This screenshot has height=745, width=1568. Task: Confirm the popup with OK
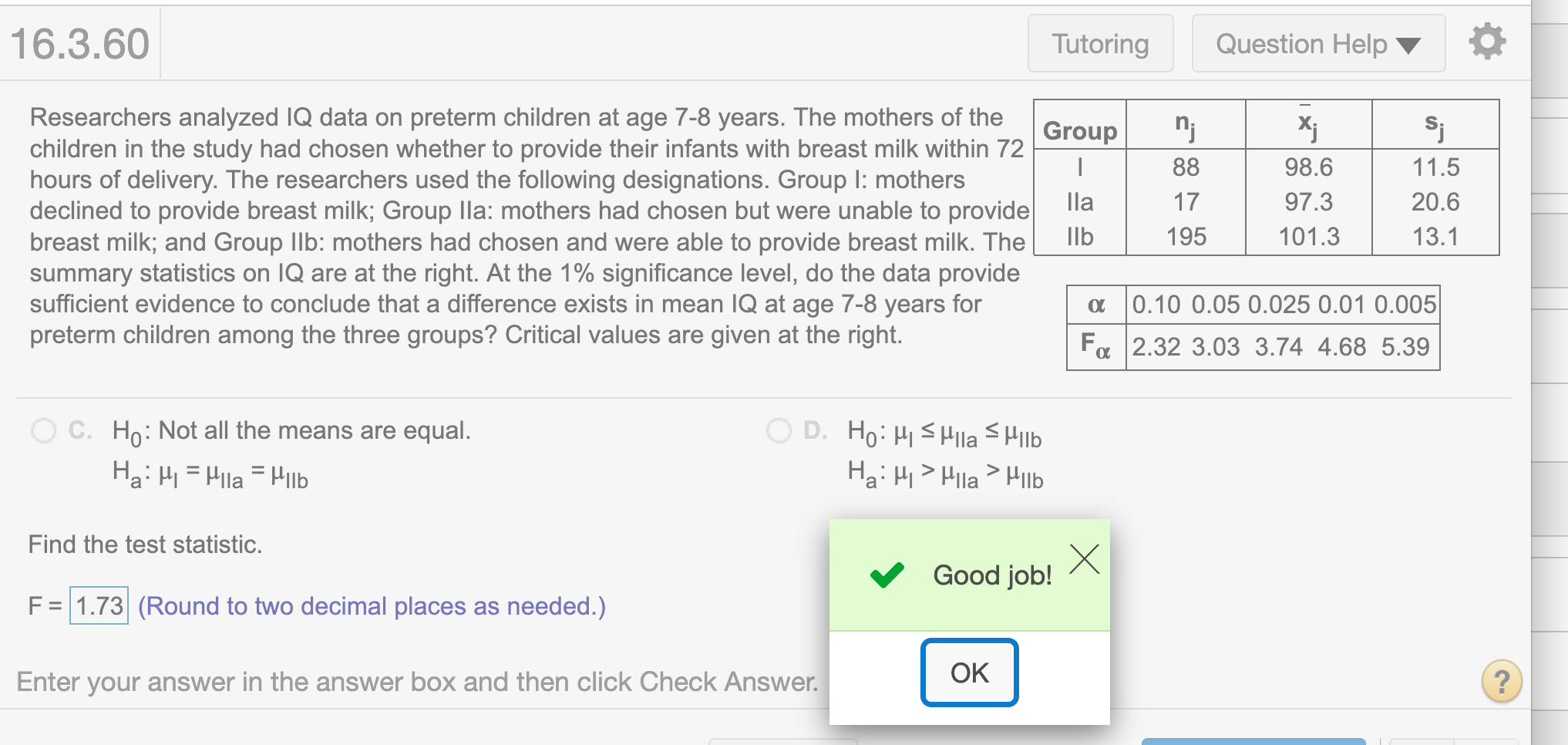pos(969,673)
